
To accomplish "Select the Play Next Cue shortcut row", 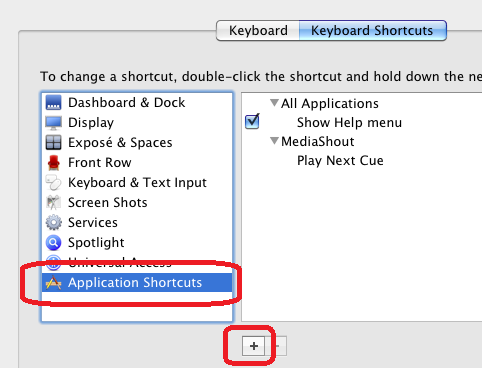I will [362, 160].
